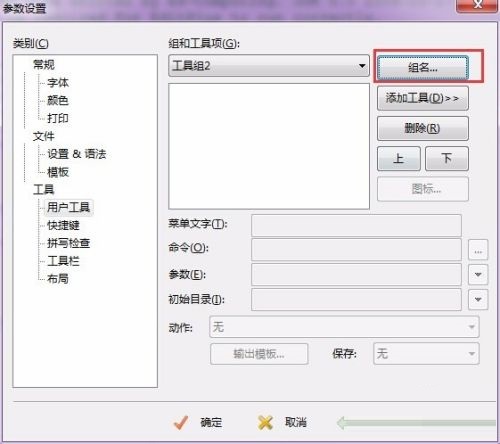The width and height of the screenshot is (500, 444).
Task: Open 快捷键 settings
Action: tap(63, 225)
